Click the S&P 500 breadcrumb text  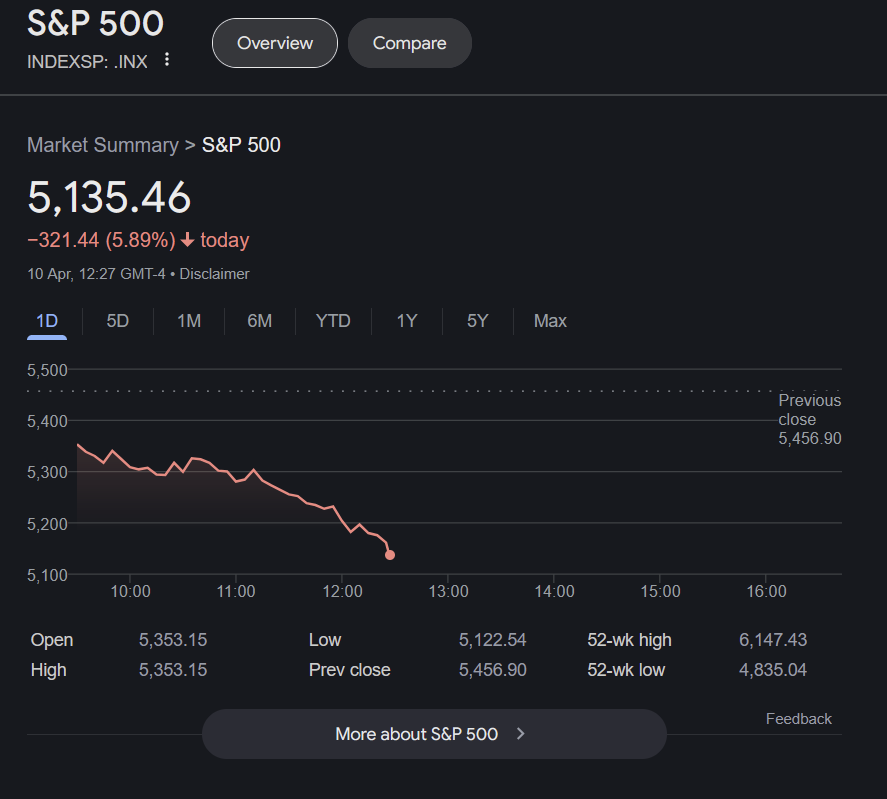(241, 145)
